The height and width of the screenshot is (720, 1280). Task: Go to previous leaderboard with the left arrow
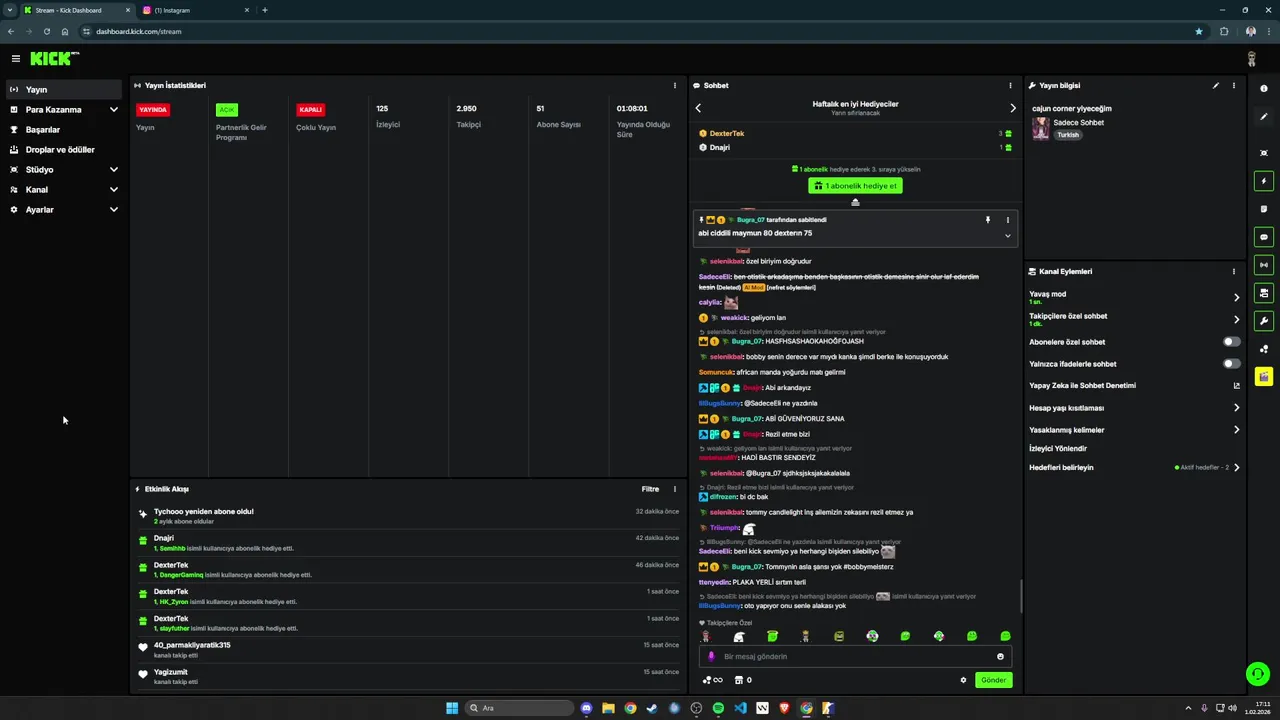(x=698, y=108)
